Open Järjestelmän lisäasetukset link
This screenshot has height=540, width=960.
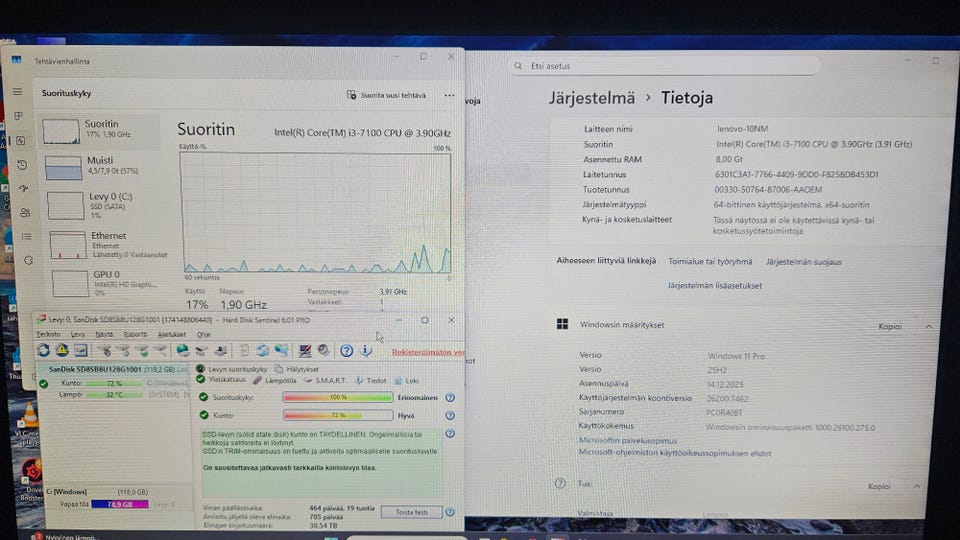coord(714,285)
